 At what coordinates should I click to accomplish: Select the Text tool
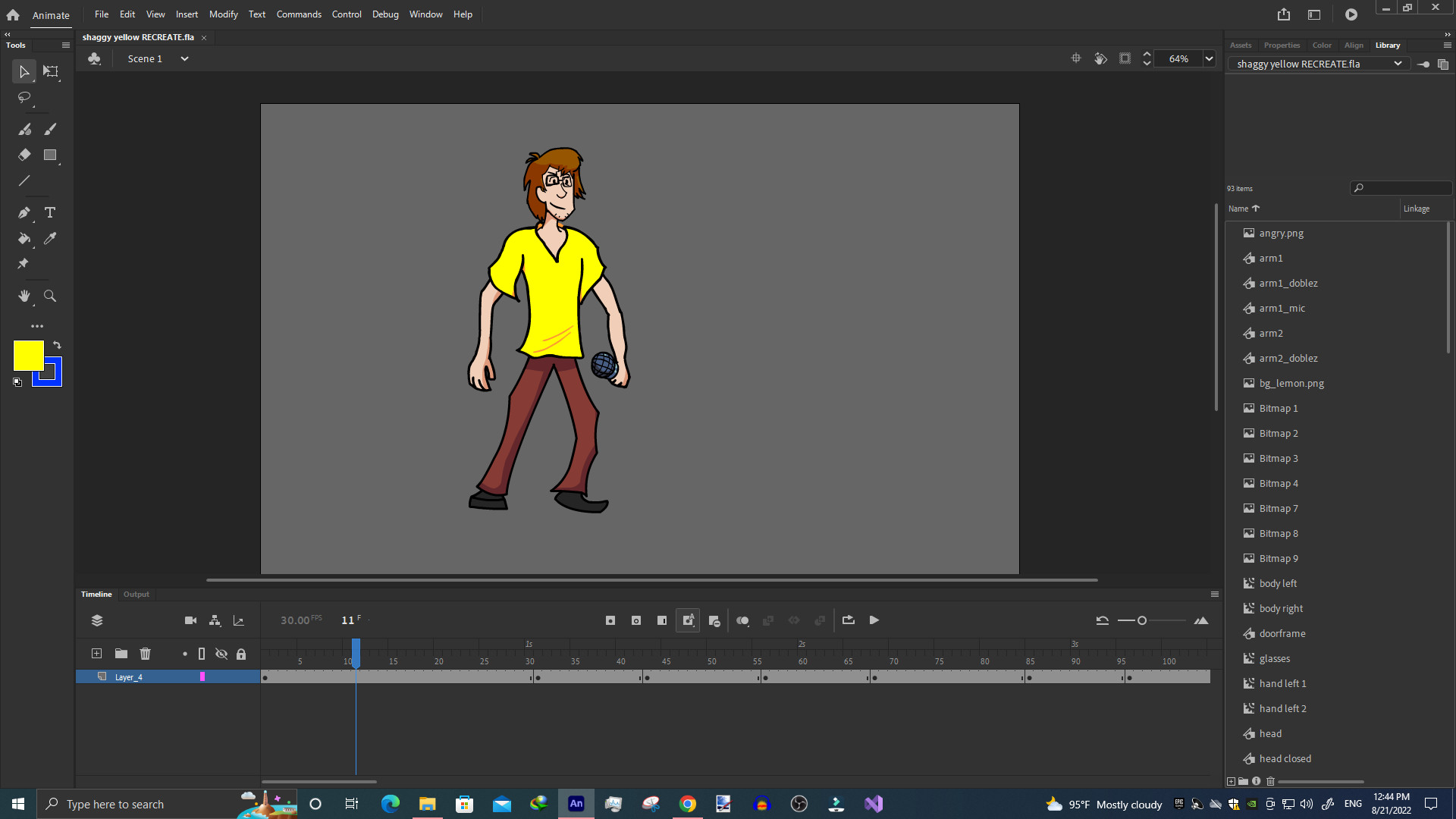click(x=50, y=213)
